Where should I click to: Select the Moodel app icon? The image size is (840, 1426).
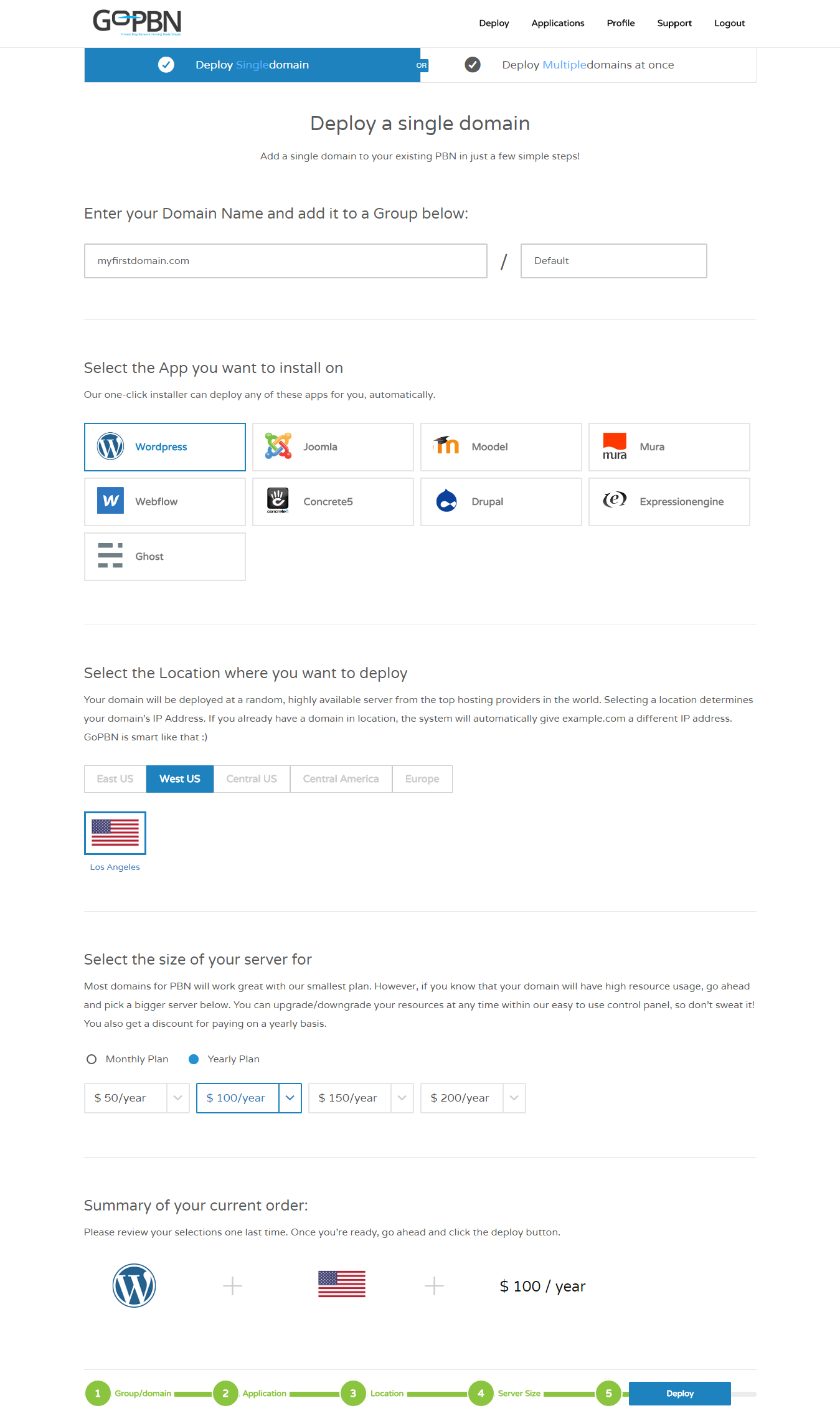[446, 445]
